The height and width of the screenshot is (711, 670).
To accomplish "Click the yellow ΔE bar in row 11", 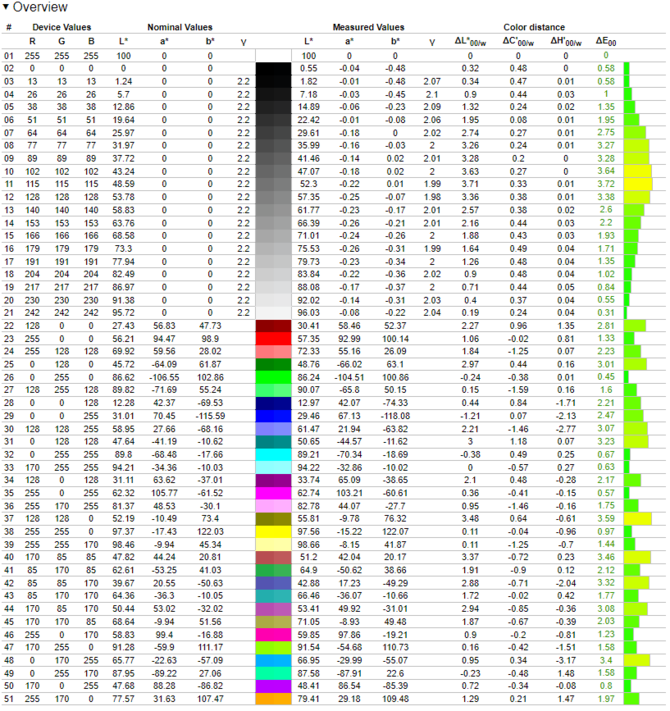I will tap(638, 184).
